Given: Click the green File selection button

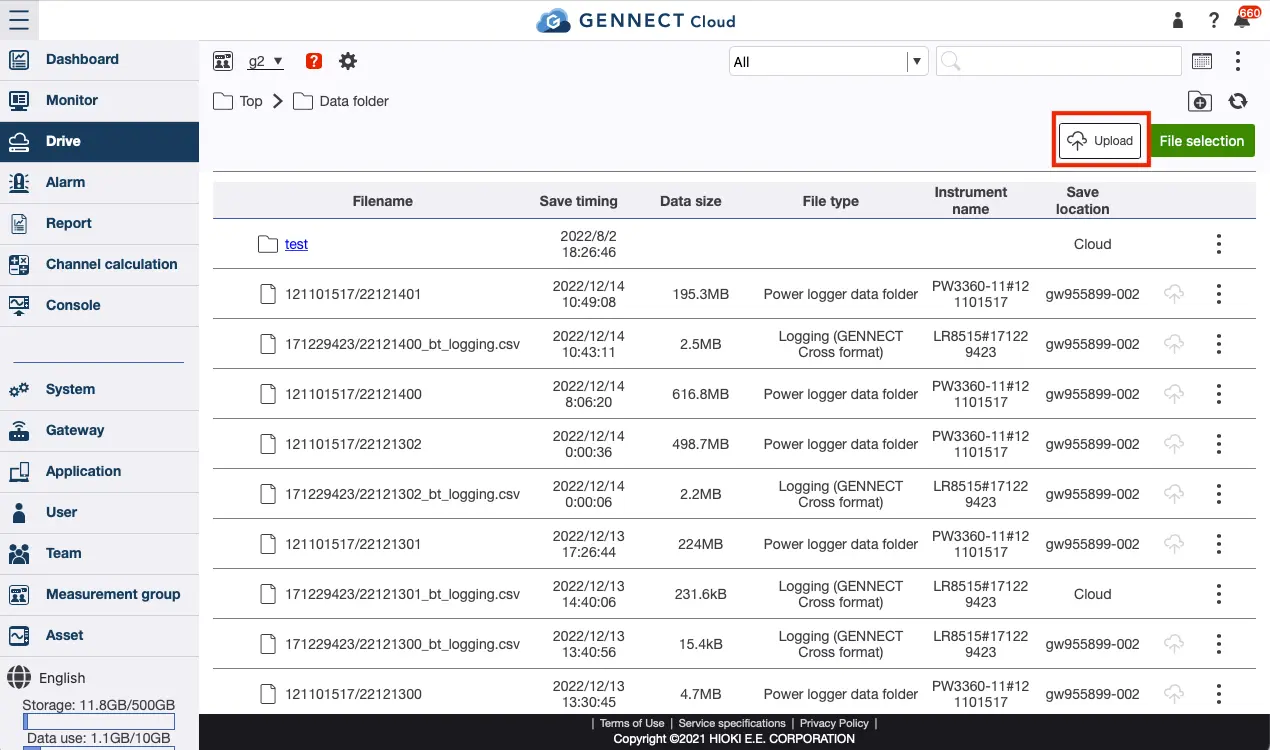Looking at the screenshot, I should point(1202,141).
